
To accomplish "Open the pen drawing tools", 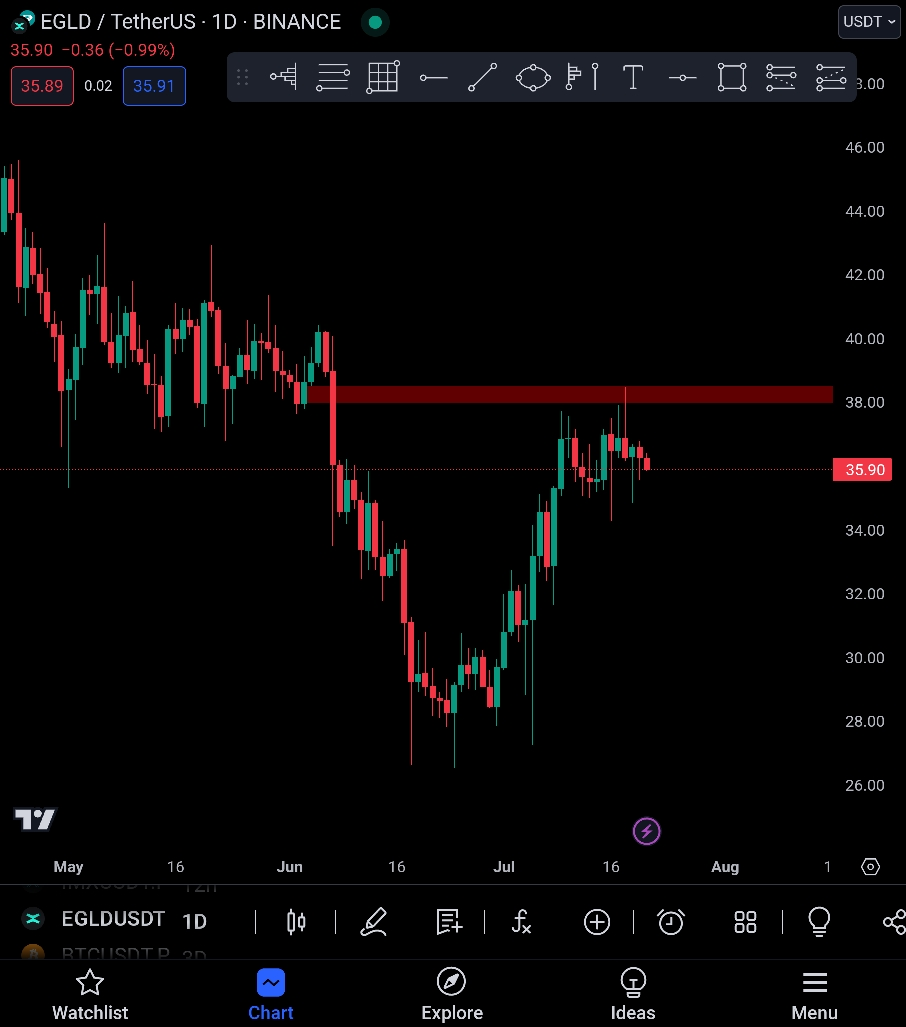I will (374, 922).
